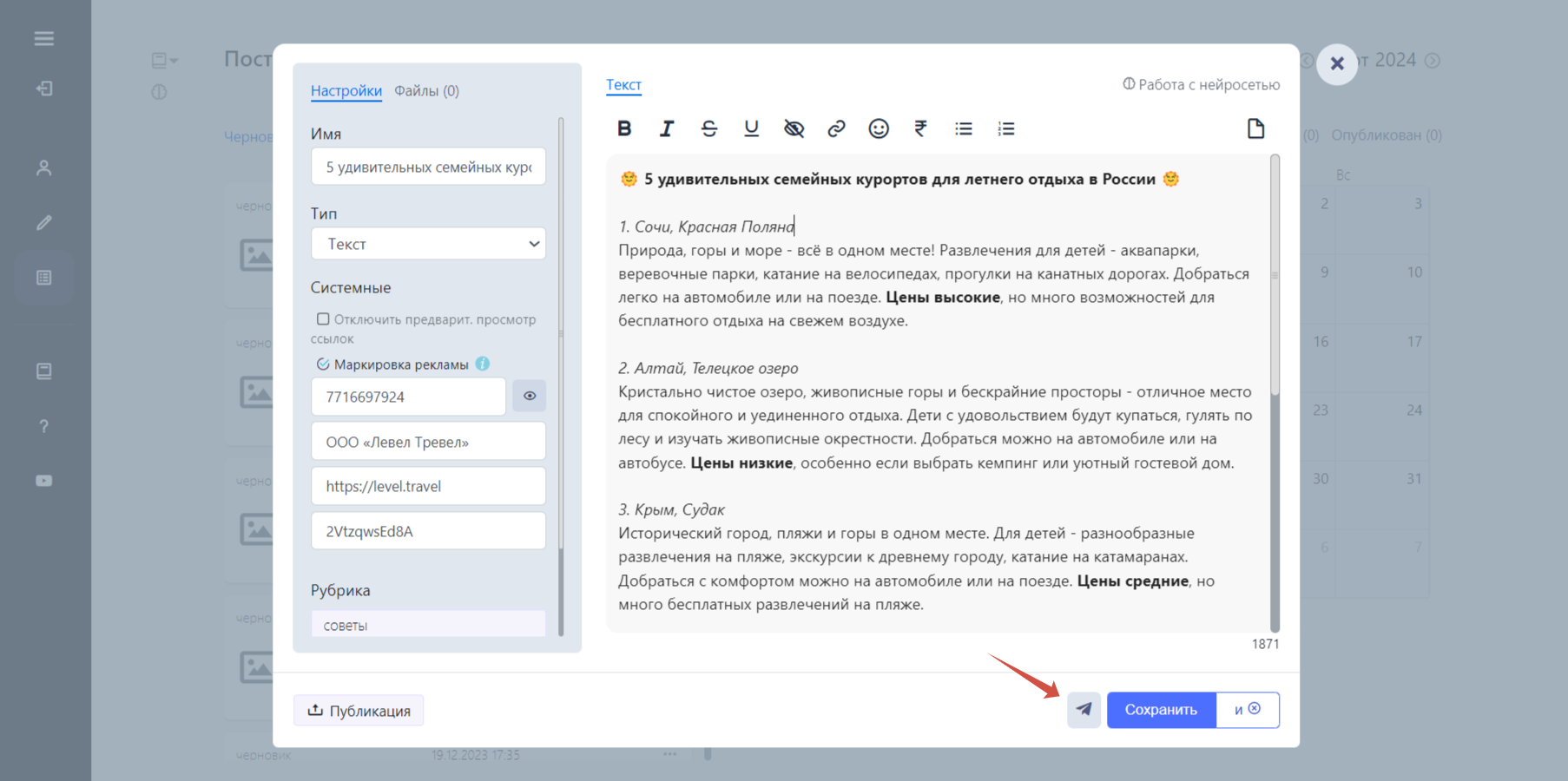The width and height of the screenshot is (1568, 781).
Task: Focus the Имя input field
Action: point(428,167)
